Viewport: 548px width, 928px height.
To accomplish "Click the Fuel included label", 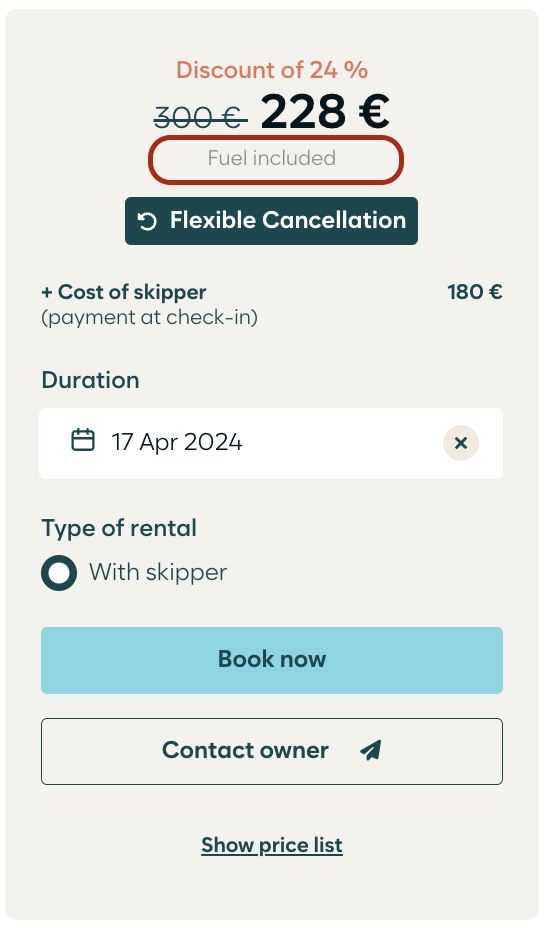I will tap(272, 158).
